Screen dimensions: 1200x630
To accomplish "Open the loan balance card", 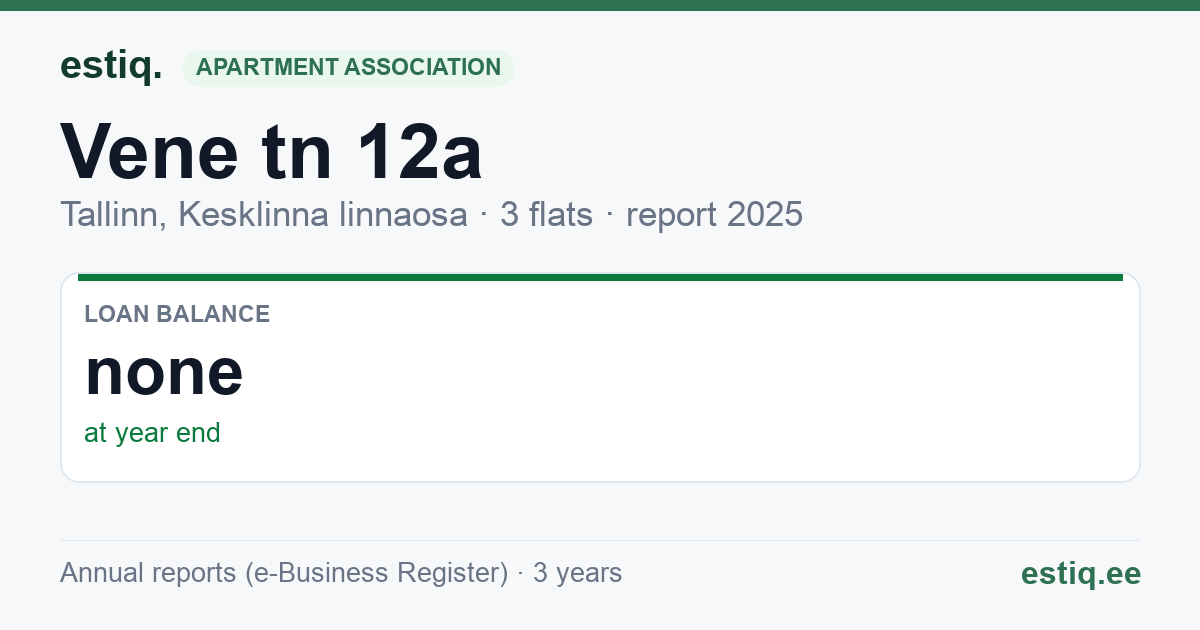I will coord(600,378).
